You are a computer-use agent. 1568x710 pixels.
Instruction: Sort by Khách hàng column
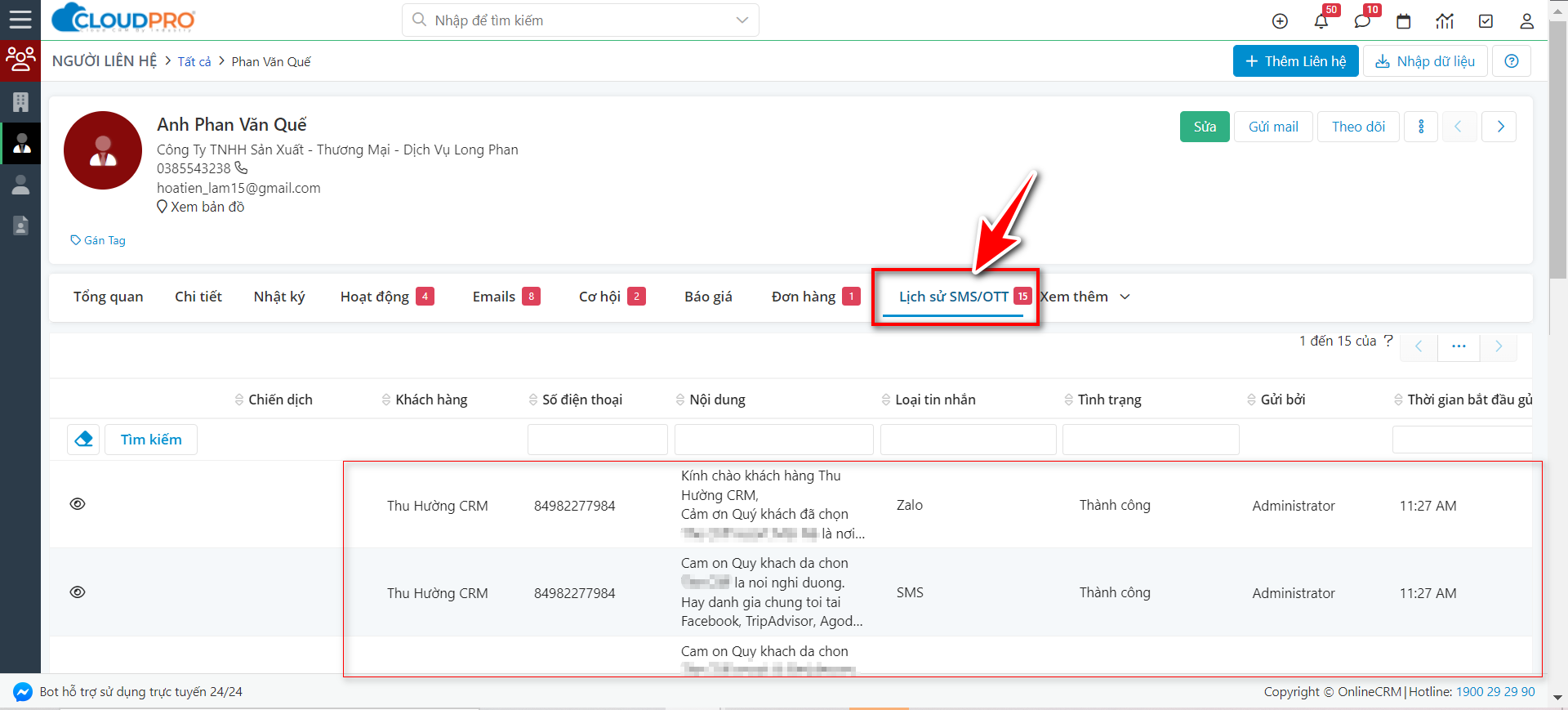(x=424, y=400)
